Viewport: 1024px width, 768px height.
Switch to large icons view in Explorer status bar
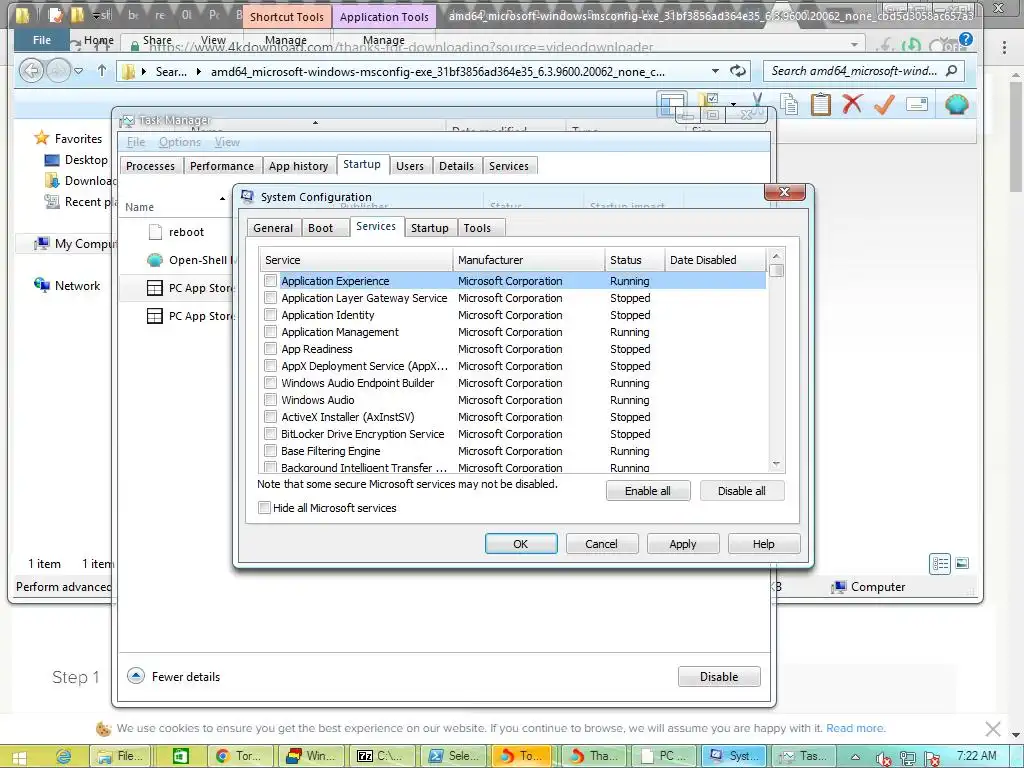click(x=962, y=563)
